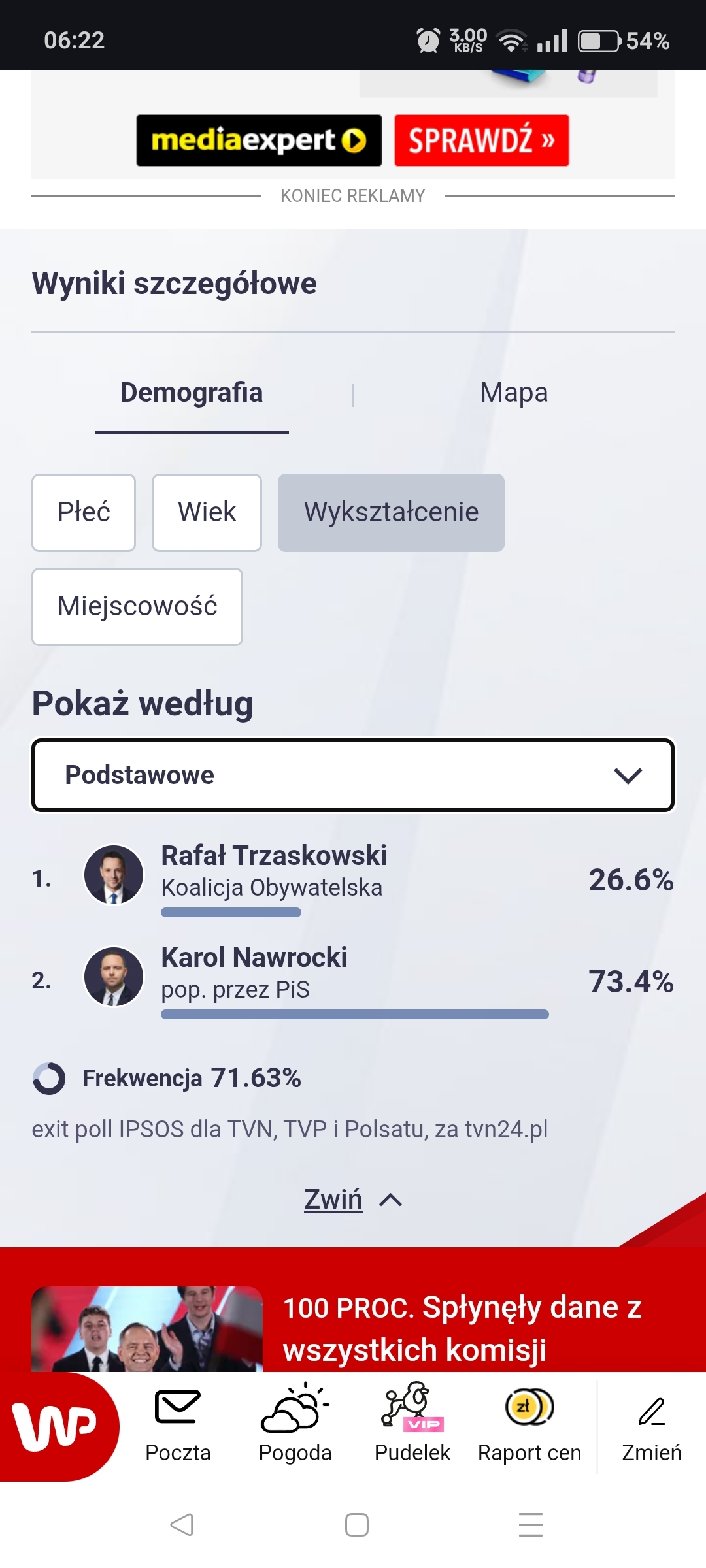706x1568 pixels.
Task: Select the Płeć filter
Action: coord(84,513)
